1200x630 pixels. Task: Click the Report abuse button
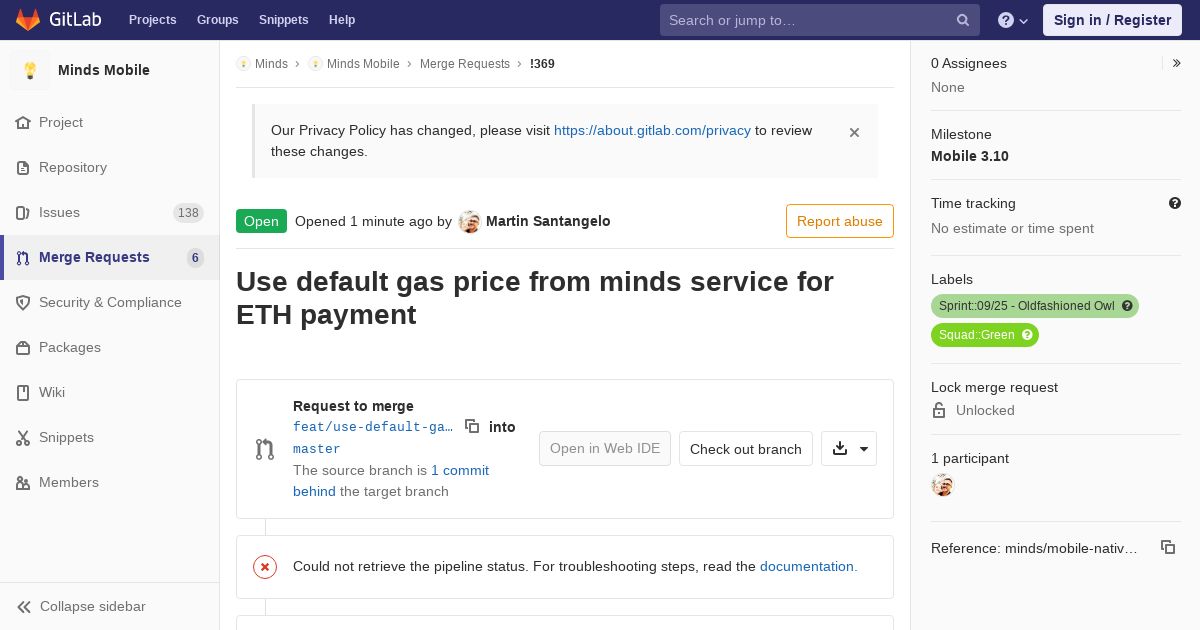840,221
